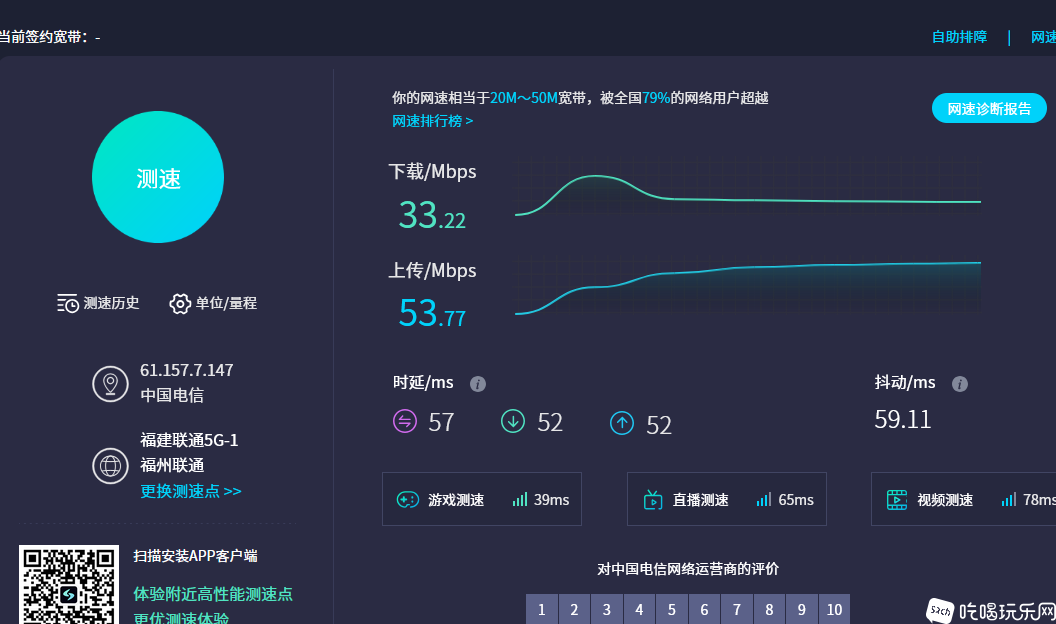
Task: Click the 当前签约宽带 label
Action: pos(44,37)
